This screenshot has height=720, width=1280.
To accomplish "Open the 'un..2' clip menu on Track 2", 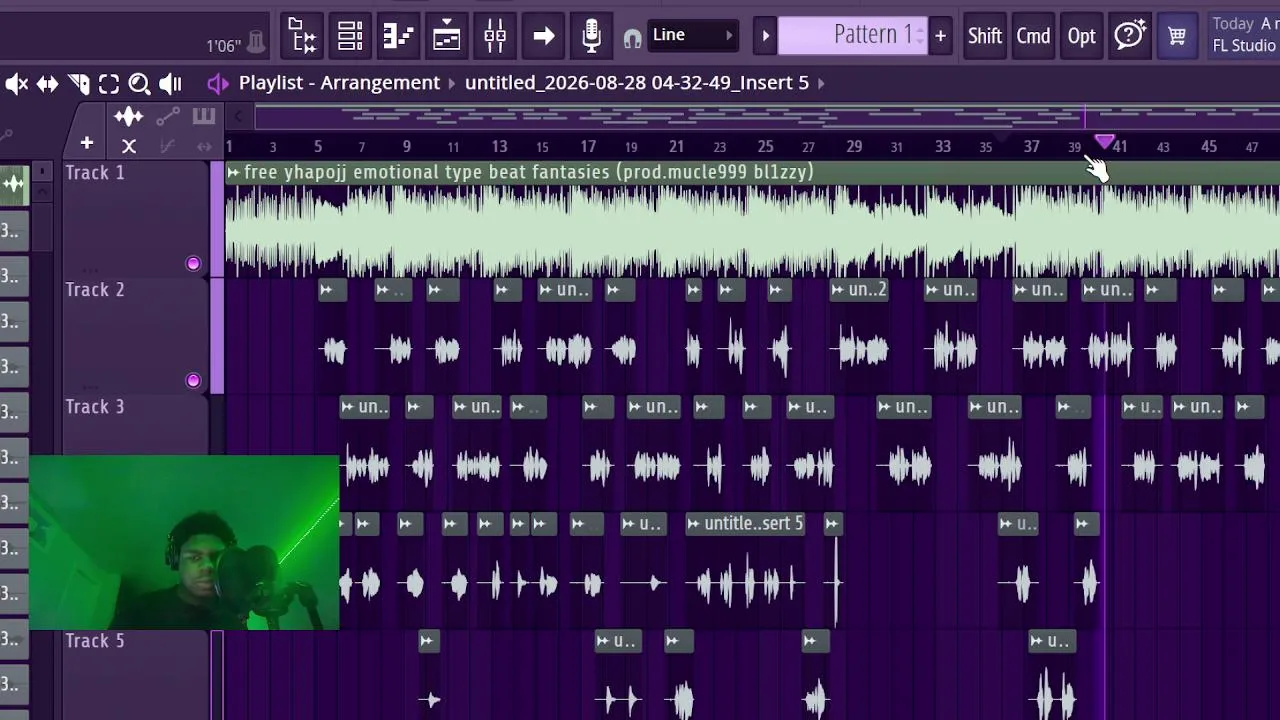I will [x=838, y=290].
